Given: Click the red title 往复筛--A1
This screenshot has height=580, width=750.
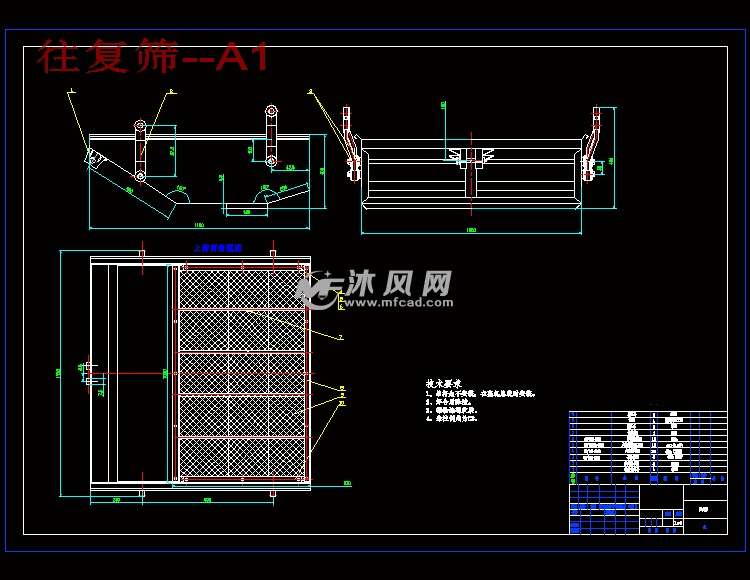Looking at the screenshot, I should [153, 57].
